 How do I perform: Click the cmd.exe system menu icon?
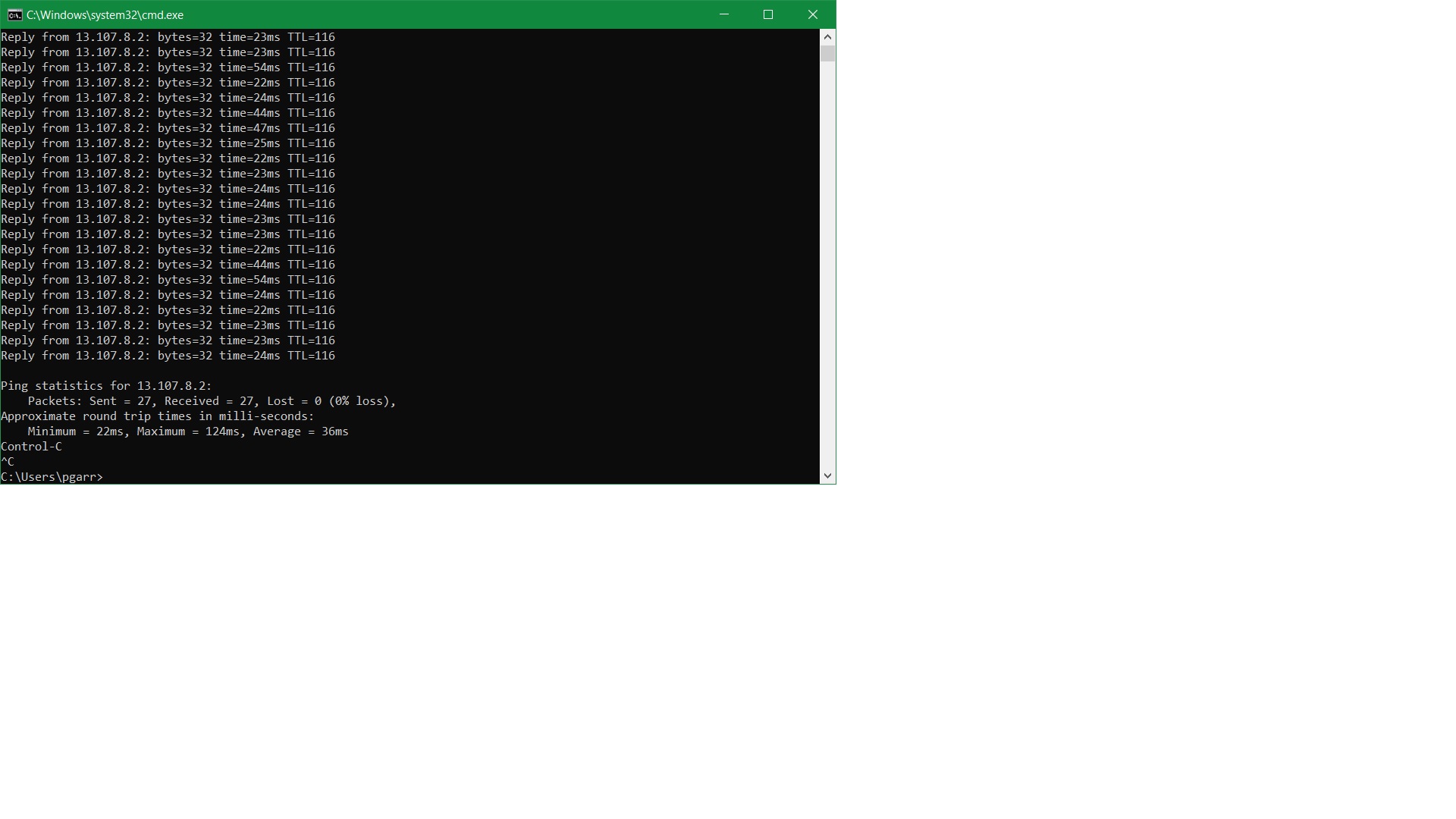click(x=14, y=14)
